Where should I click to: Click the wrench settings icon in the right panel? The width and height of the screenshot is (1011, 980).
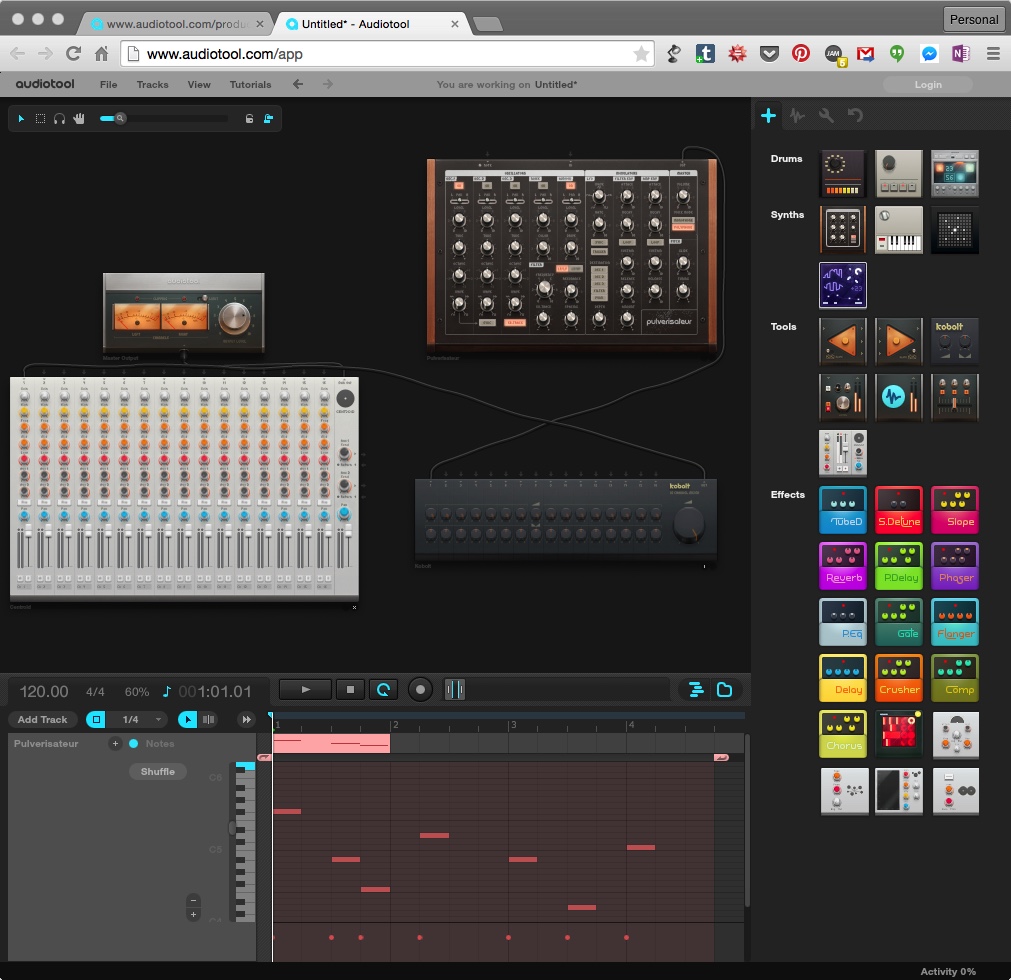[825, 115]
